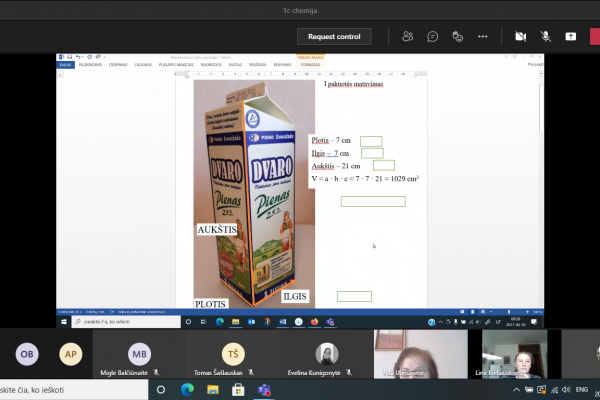Show the participants panel
The height and width of the screenshot is (400, 600).
point(408,36)
